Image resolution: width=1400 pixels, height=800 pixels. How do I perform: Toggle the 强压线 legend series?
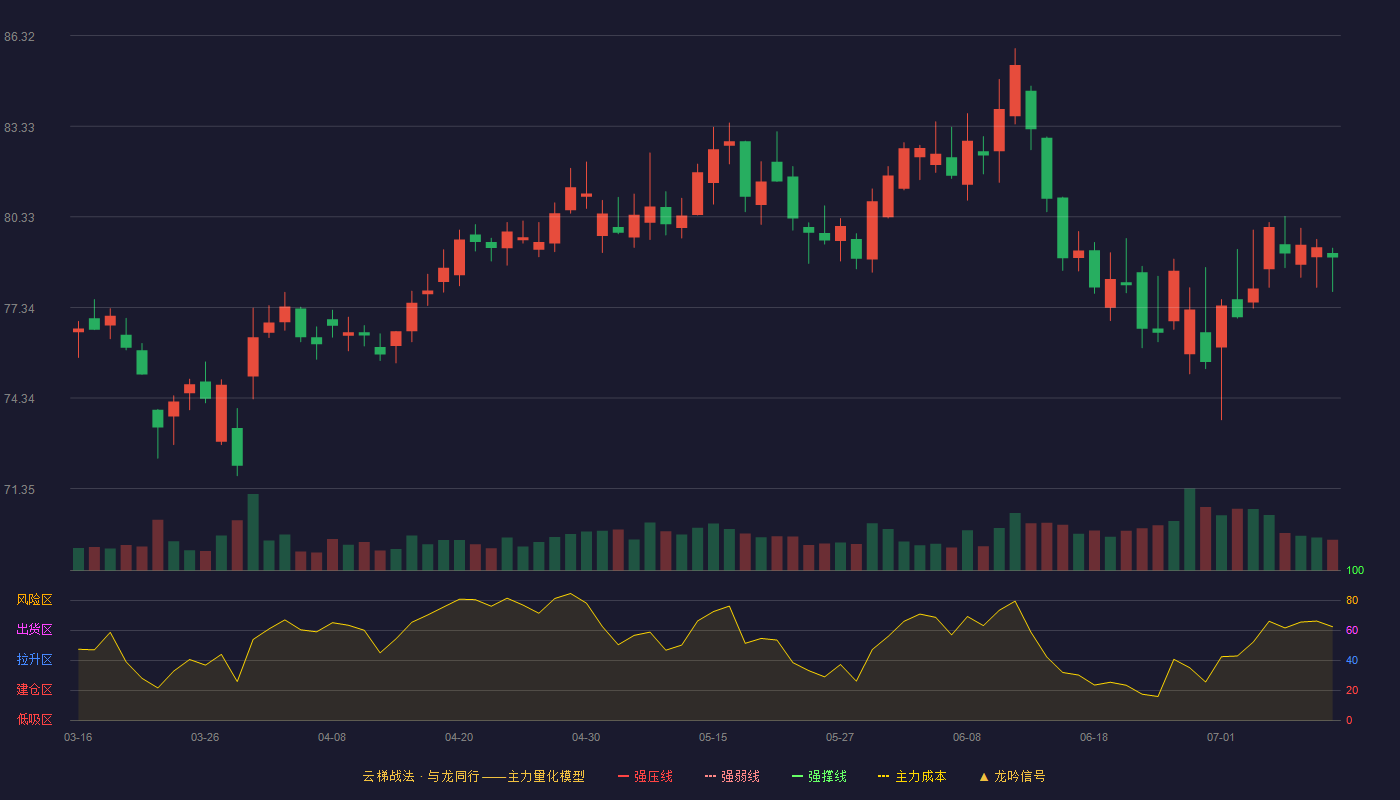point(645,776)
